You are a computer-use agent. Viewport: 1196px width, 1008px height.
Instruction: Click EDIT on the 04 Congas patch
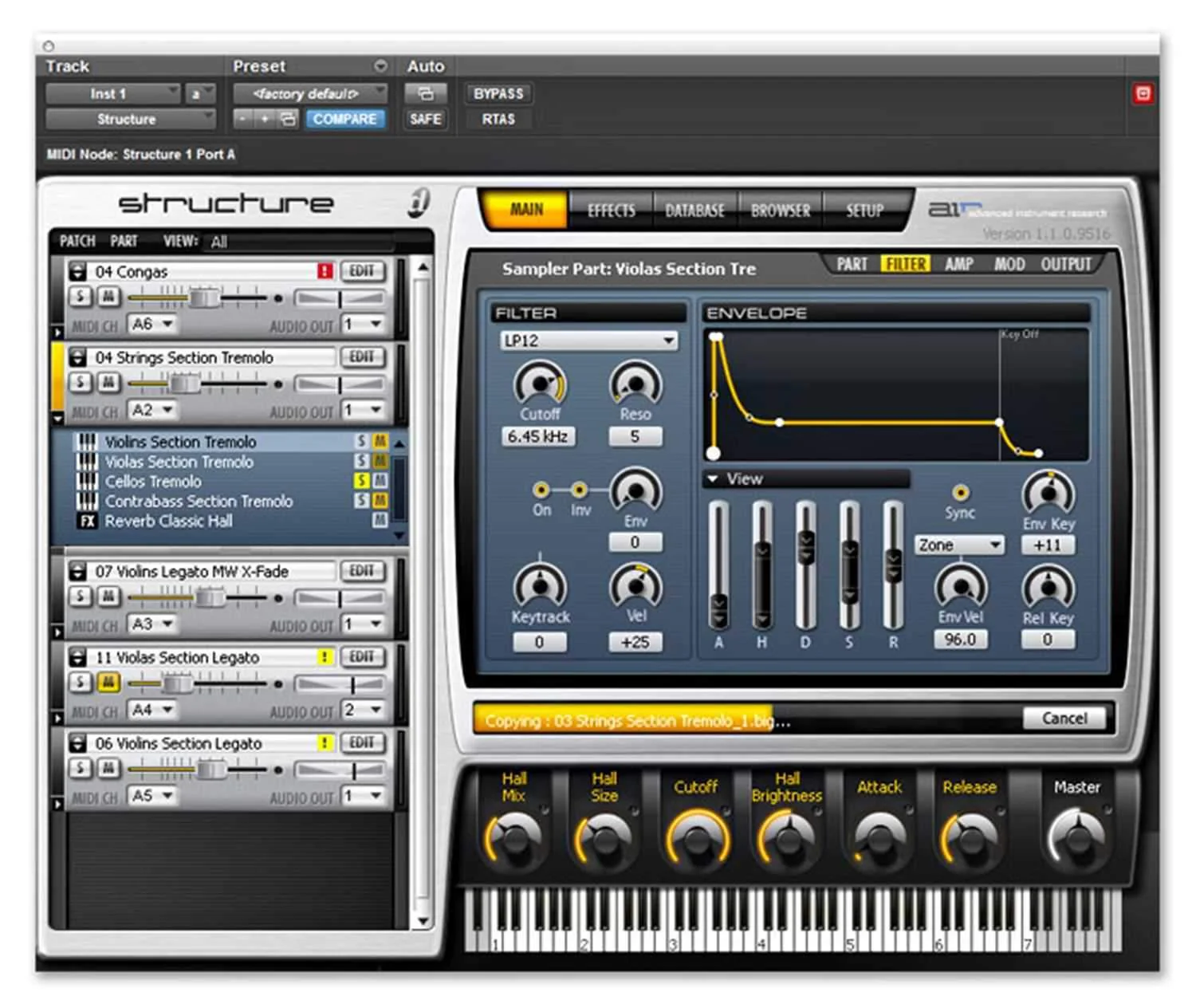tap(362, 271)
